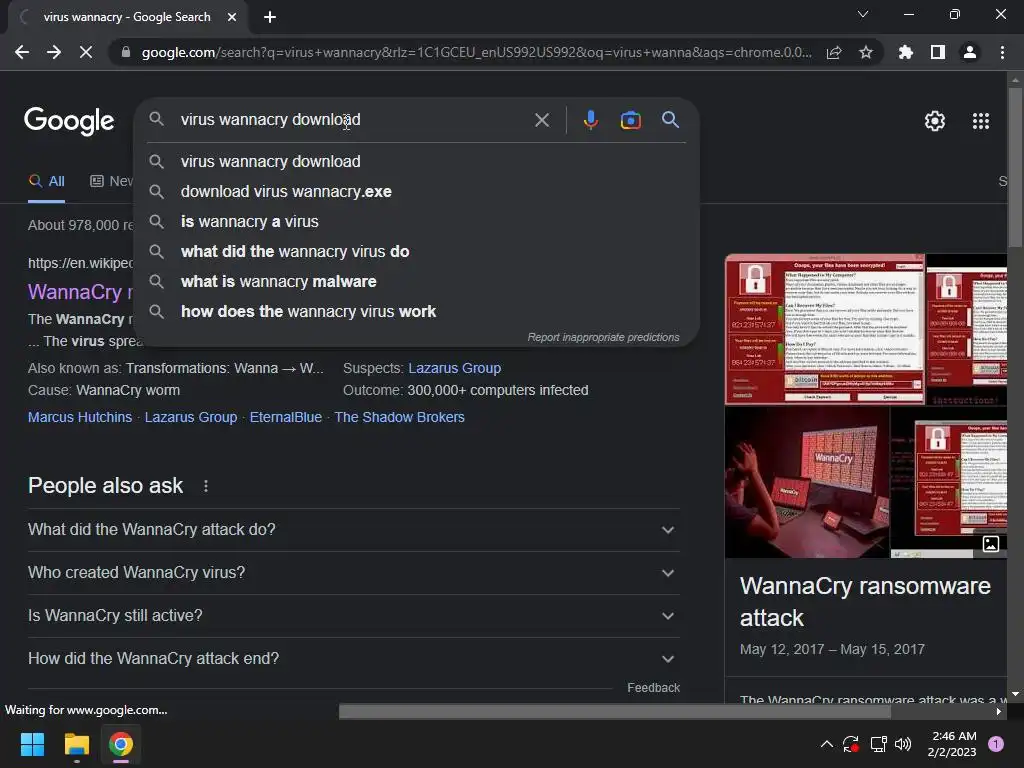Select suggestion virus wannacry download
The width and height of the screenshot is (1024, 768).
point(417,161)
